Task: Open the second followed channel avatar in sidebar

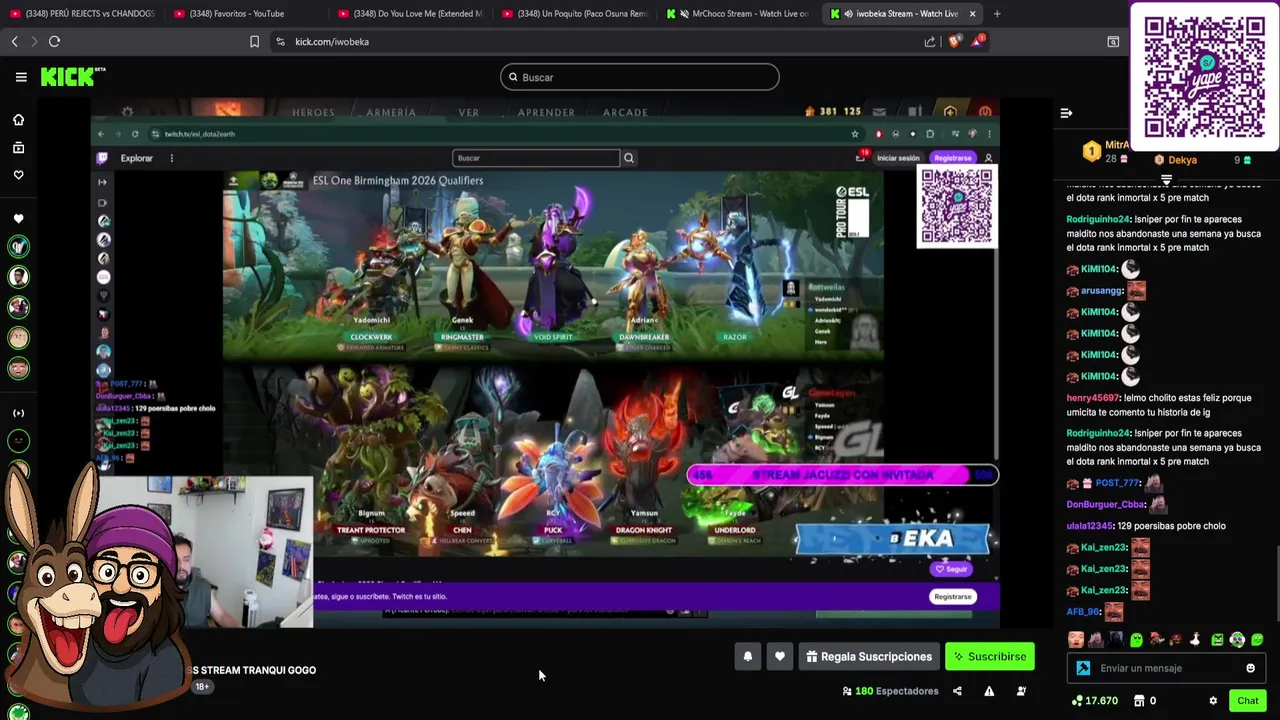Action: click(18, 277)
